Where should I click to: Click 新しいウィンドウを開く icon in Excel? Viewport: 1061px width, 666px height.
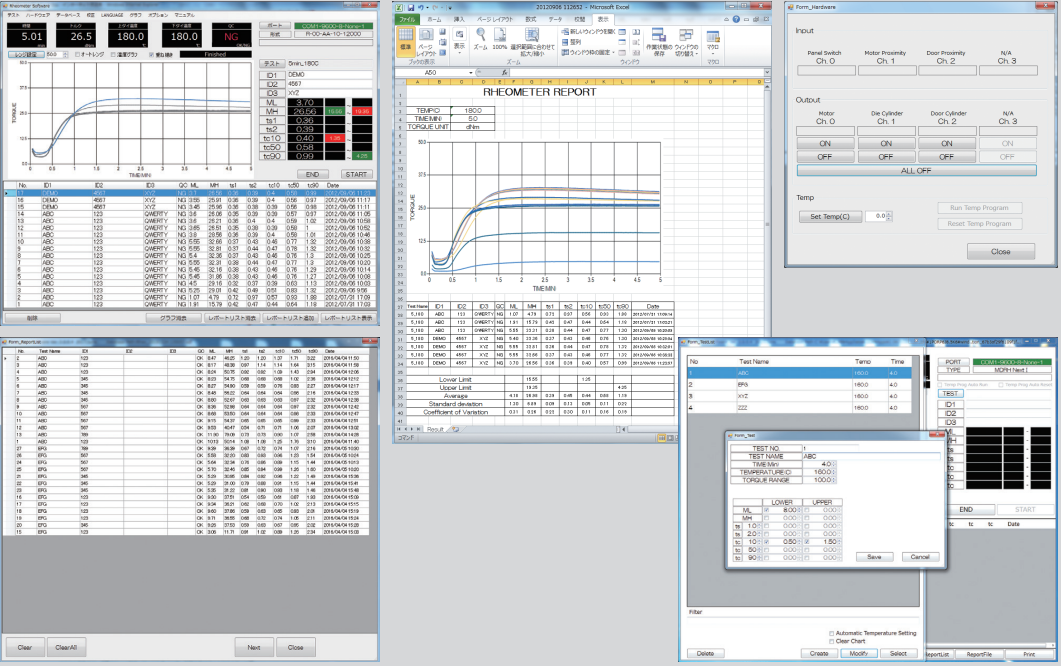pos(565,31)
